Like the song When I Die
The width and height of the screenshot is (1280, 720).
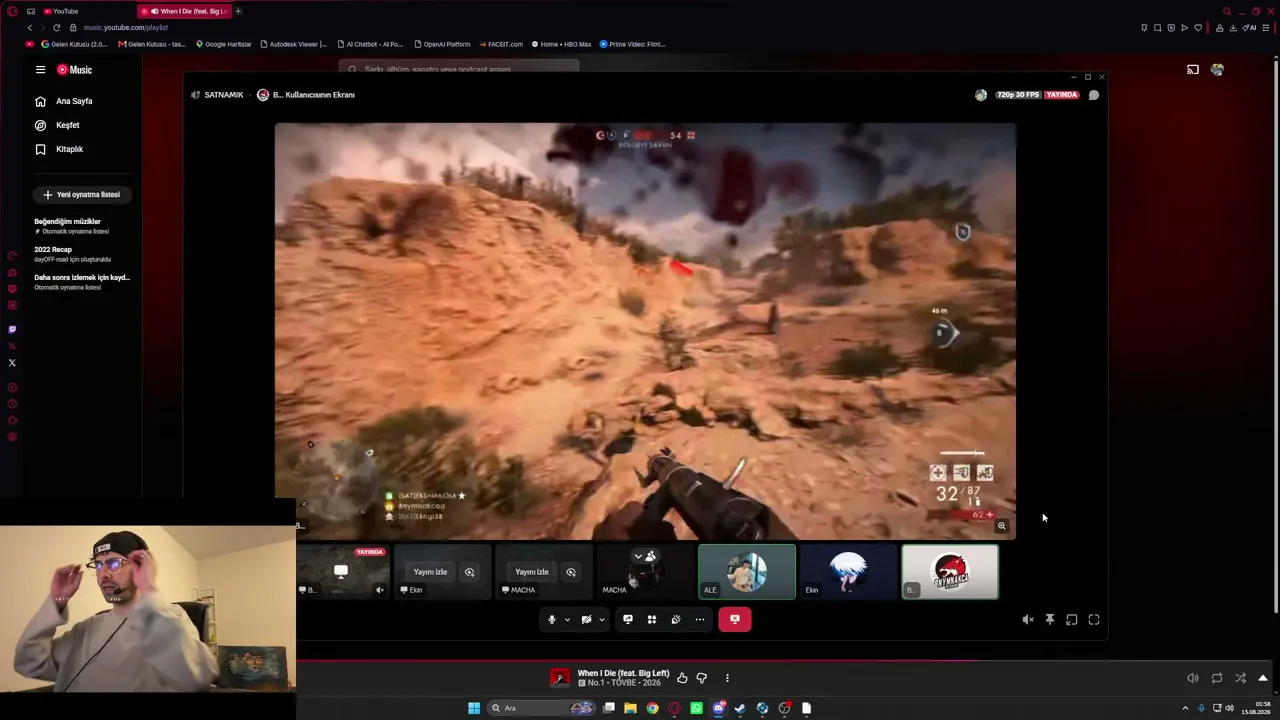pos(682,678)
